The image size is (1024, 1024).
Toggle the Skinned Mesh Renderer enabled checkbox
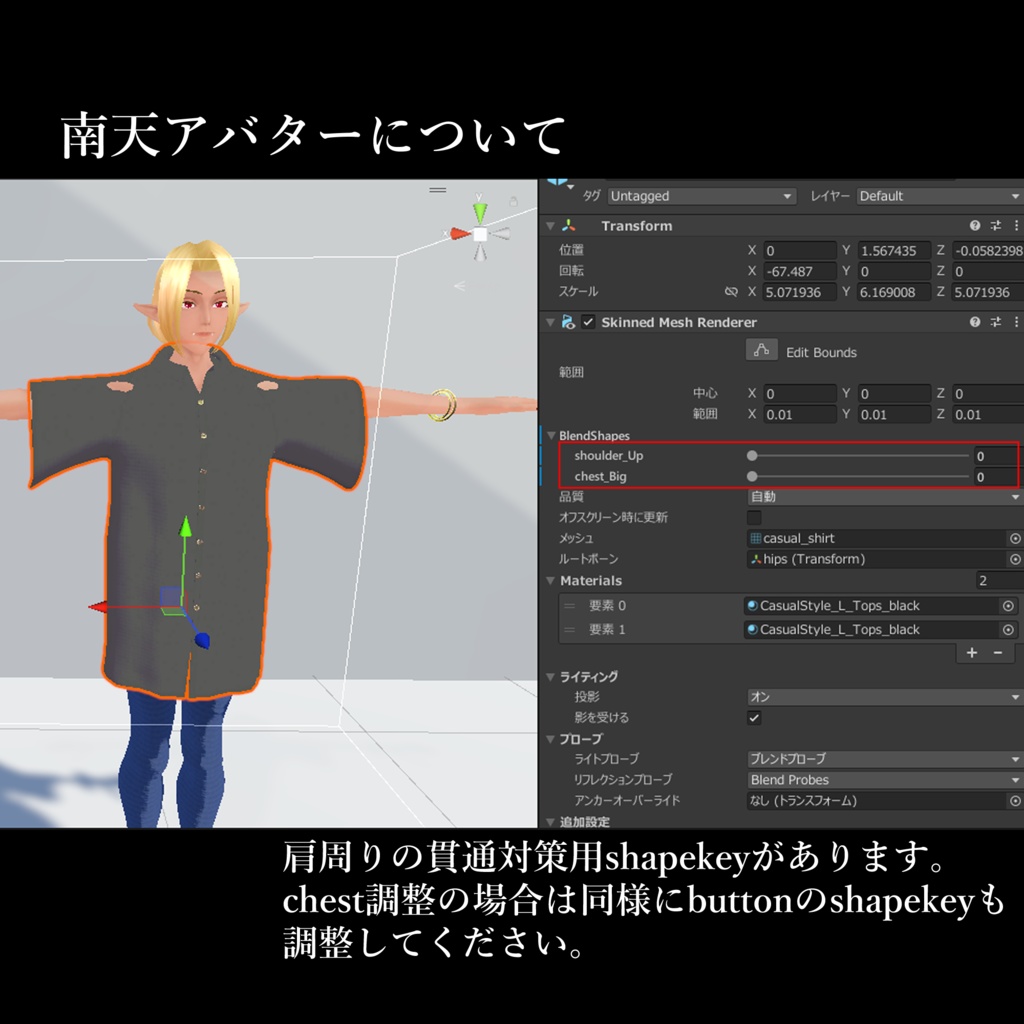point(588,322)
